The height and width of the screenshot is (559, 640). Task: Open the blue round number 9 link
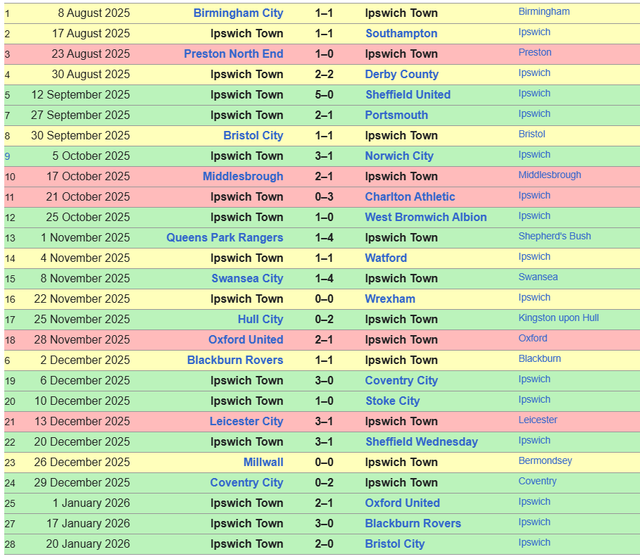pos(7,156)
